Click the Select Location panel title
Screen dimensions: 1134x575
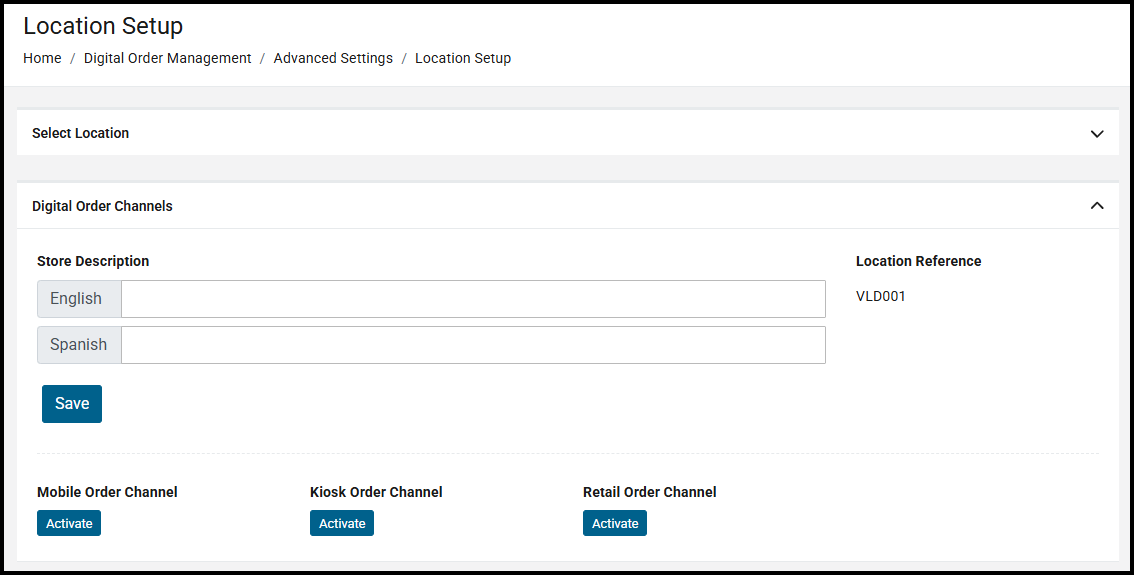point(80,133)
